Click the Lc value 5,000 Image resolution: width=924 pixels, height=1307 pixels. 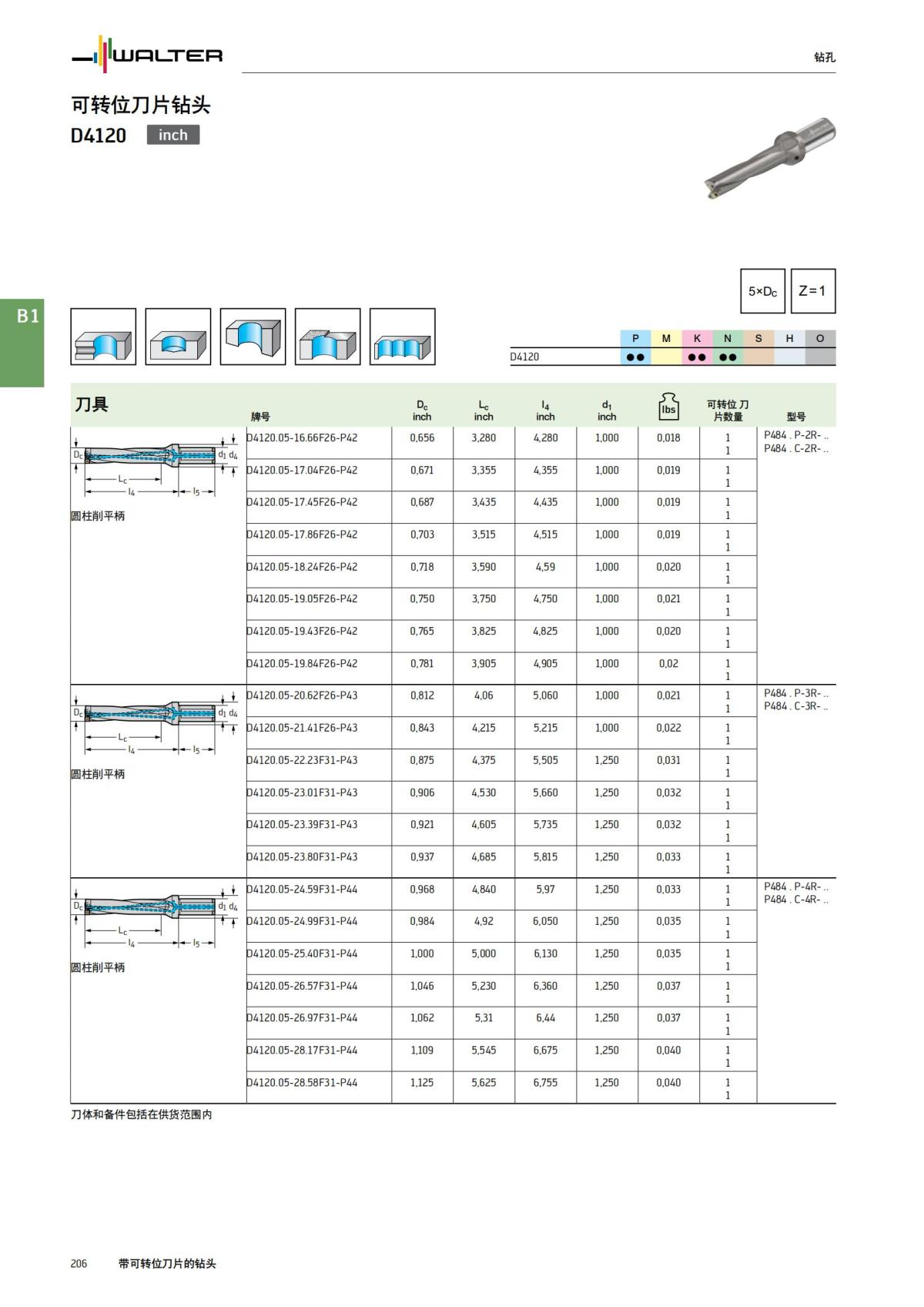tap(484, 953)
